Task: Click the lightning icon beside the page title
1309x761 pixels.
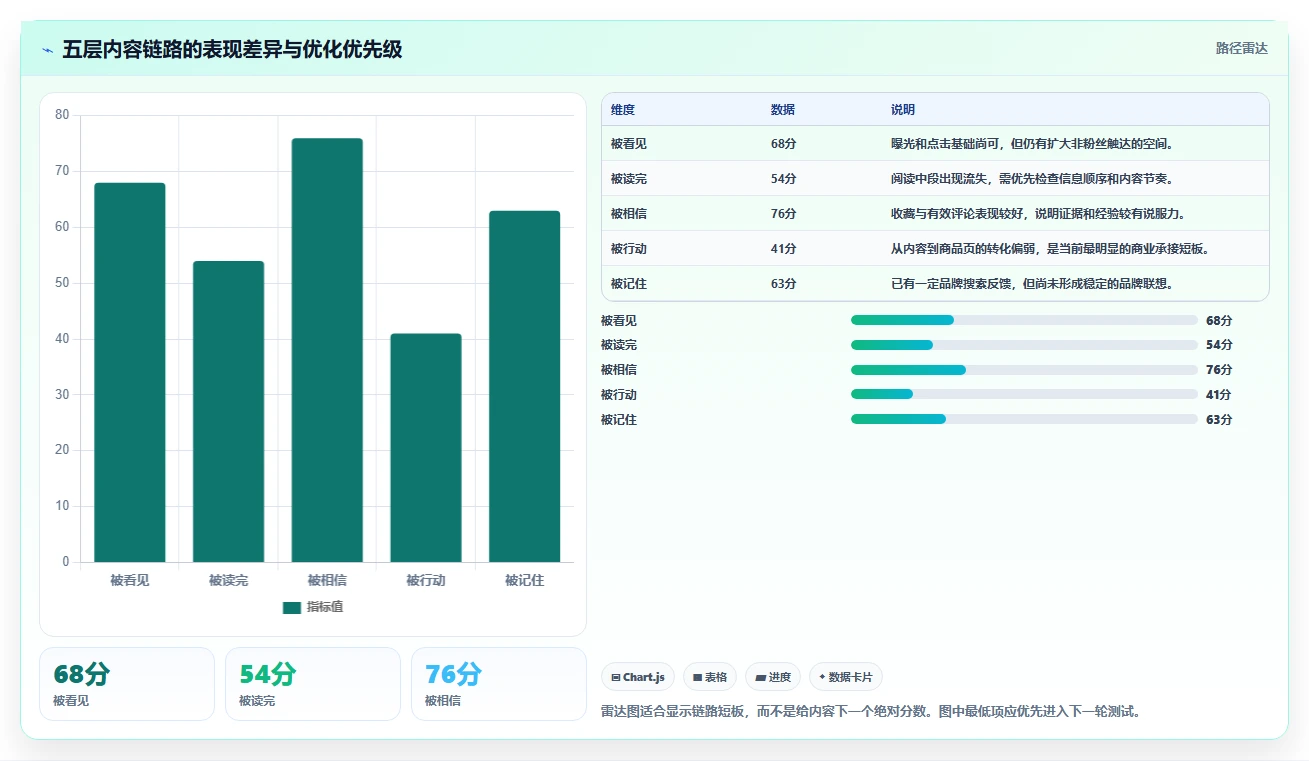Action: point(47,49)
